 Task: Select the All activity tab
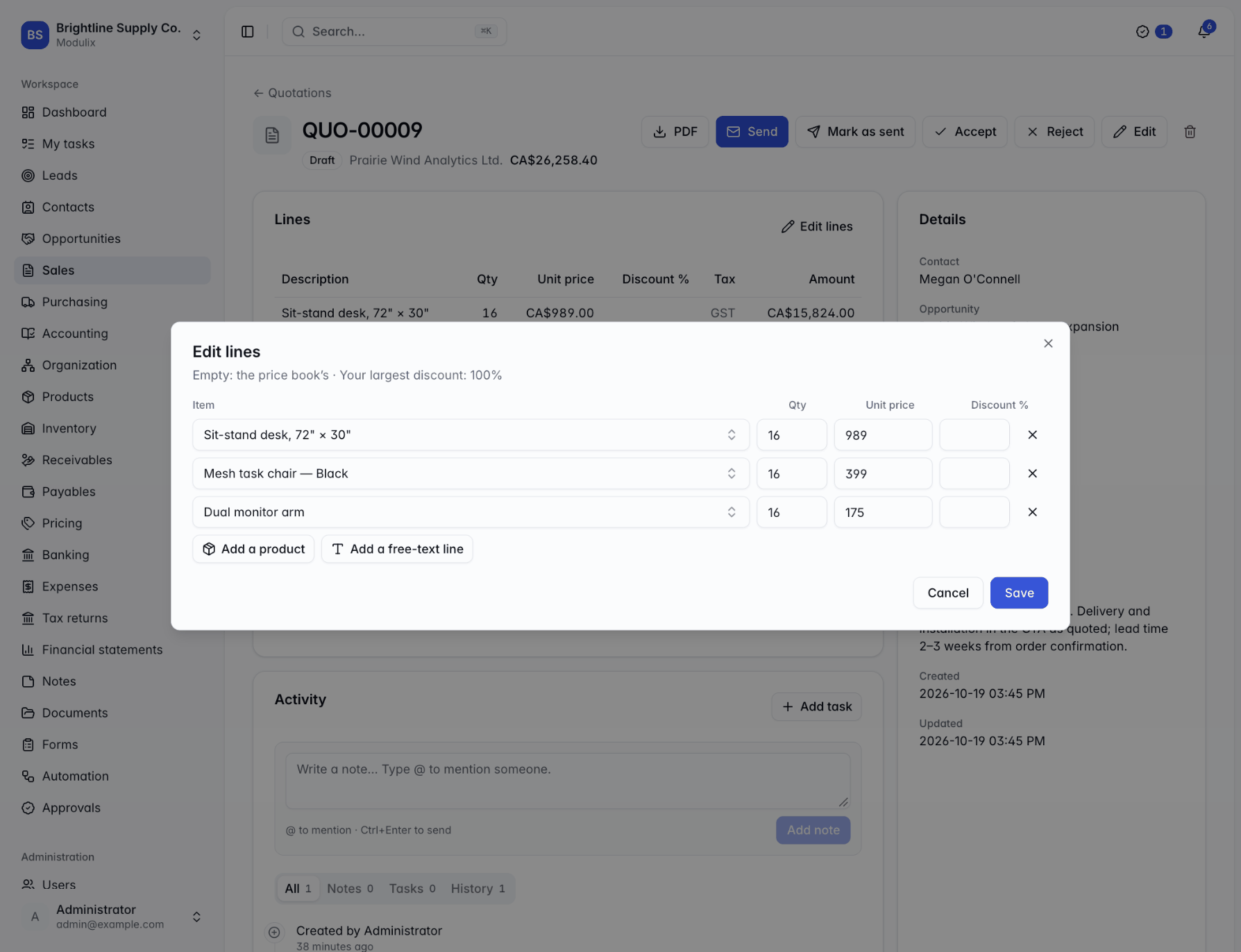[298, 888]
